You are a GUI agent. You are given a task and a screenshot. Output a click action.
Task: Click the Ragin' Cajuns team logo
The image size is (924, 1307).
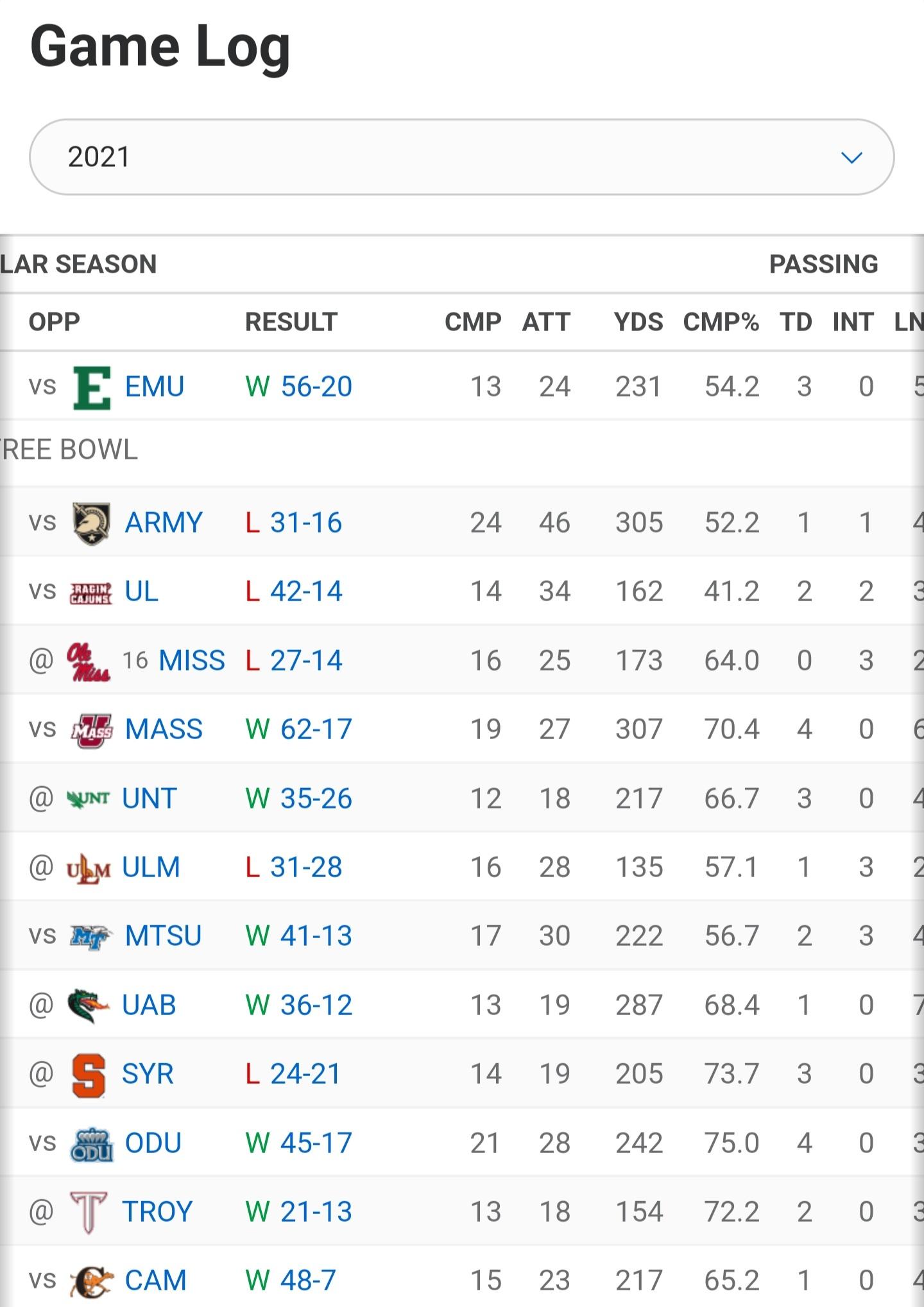[90, 593]
